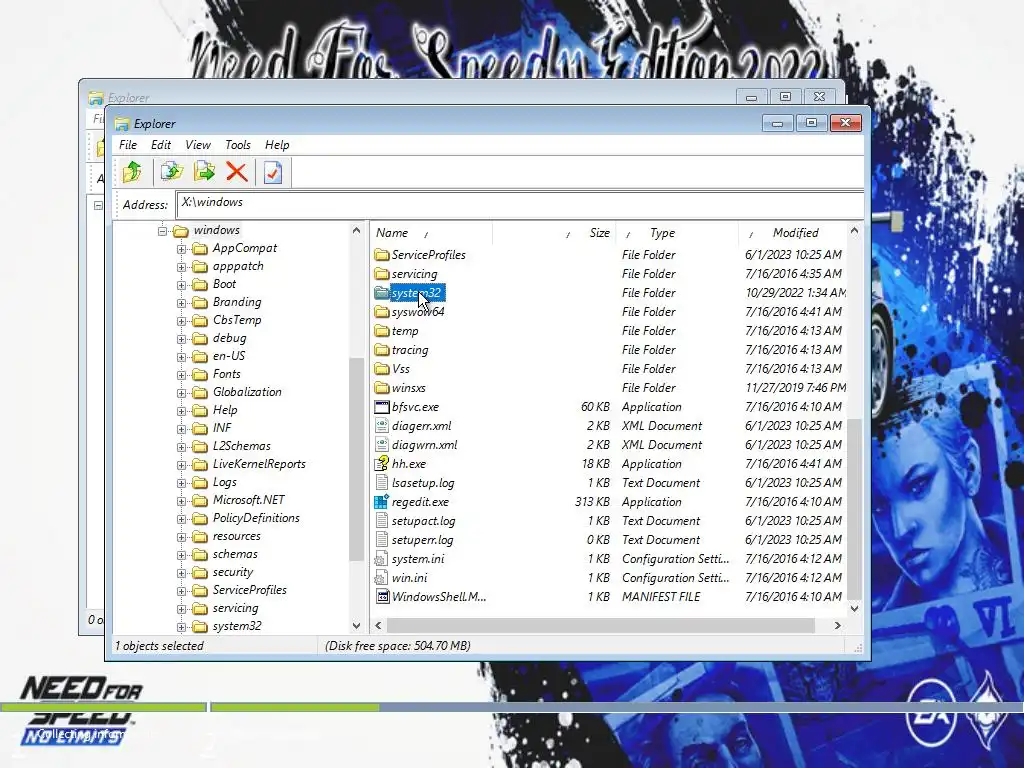Click the 10/29/2022 1:34 AM date of system32

tap(795, 293)
